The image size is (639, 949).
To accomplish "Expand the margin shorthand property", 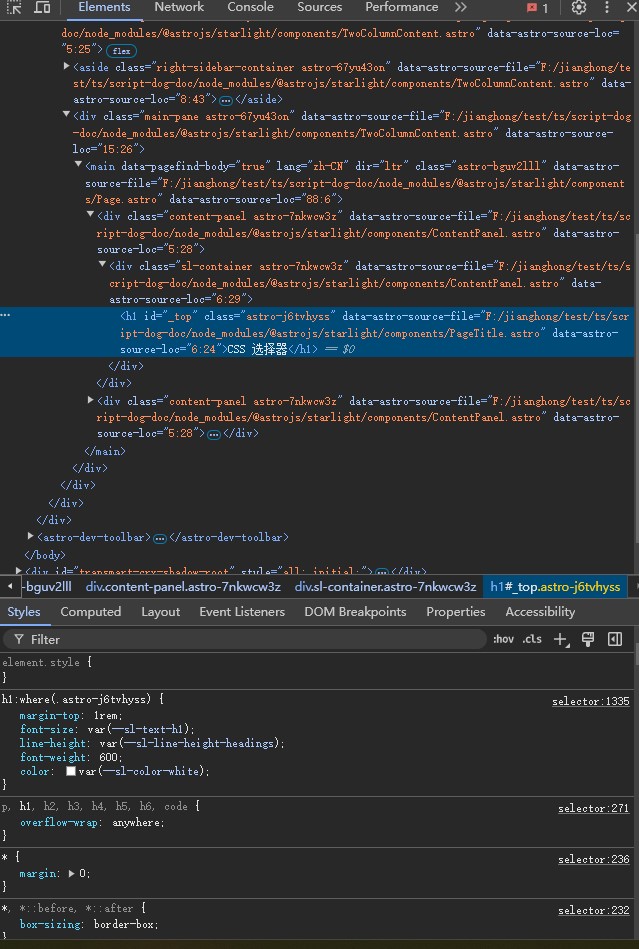I will [71, 873].
